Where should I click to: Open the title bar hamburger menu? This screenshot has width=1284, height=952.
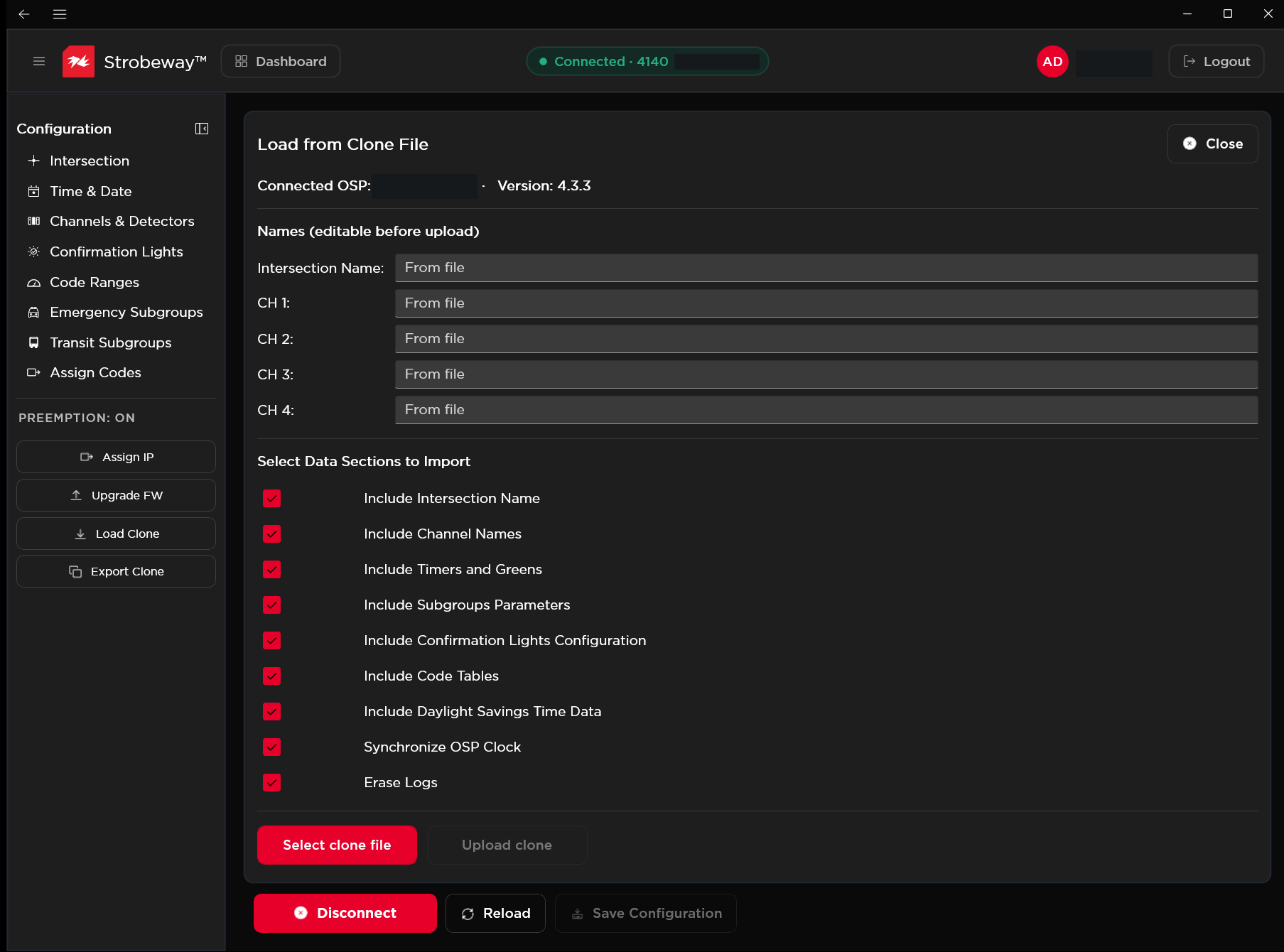click(x=60, y=14)
